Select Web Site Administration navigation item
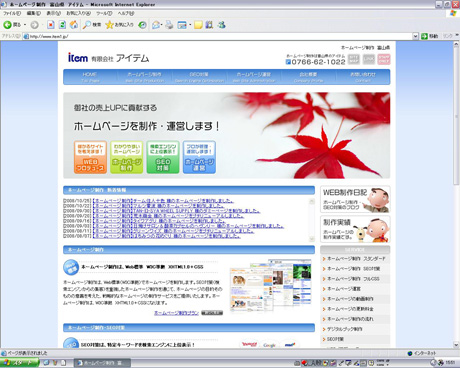 tap(254, 77)
